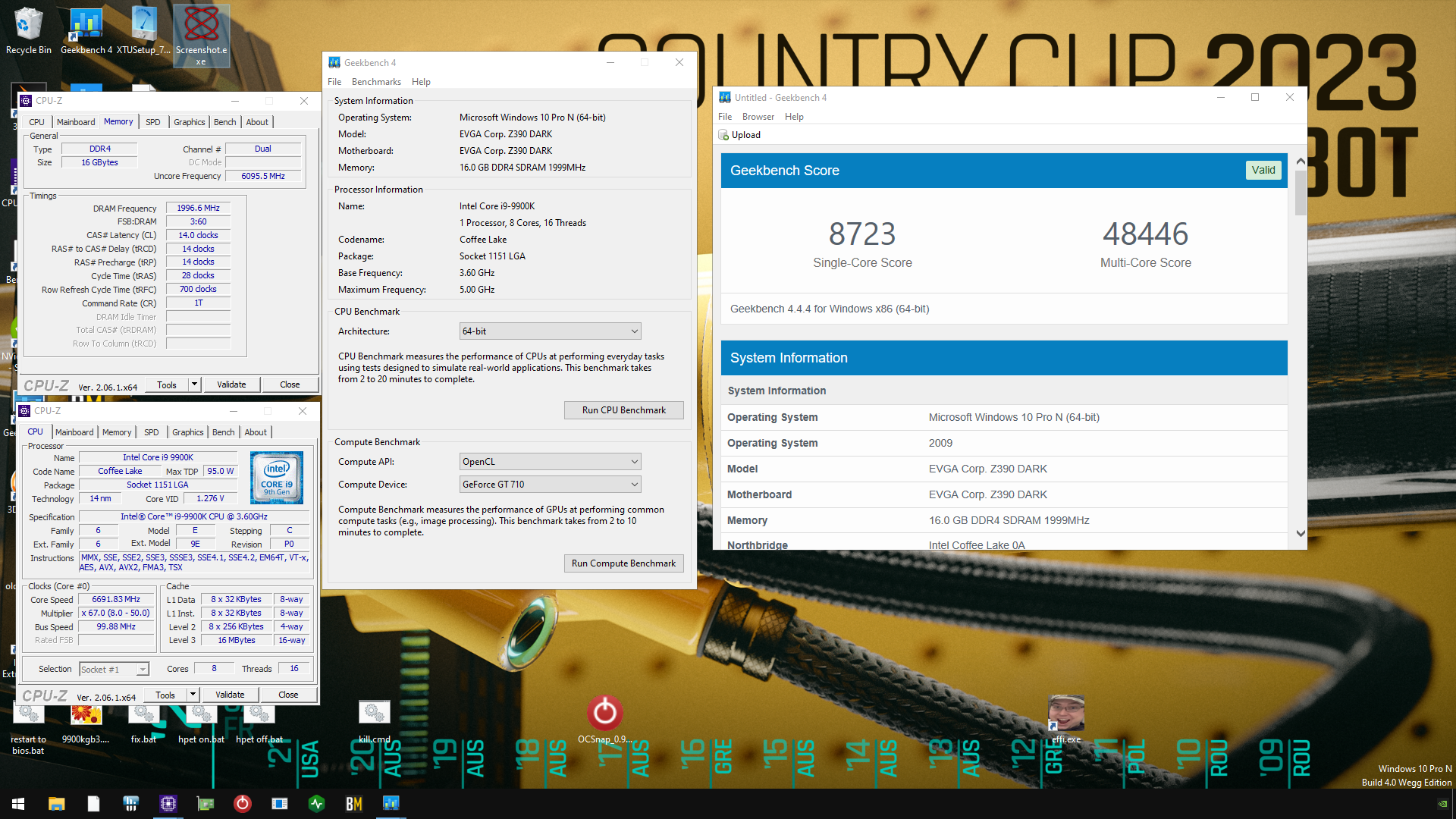Viewport: 1456px width, 819px height.
Task: Open the Architecture 64-bit dropdown
Action: click(550, 331)
